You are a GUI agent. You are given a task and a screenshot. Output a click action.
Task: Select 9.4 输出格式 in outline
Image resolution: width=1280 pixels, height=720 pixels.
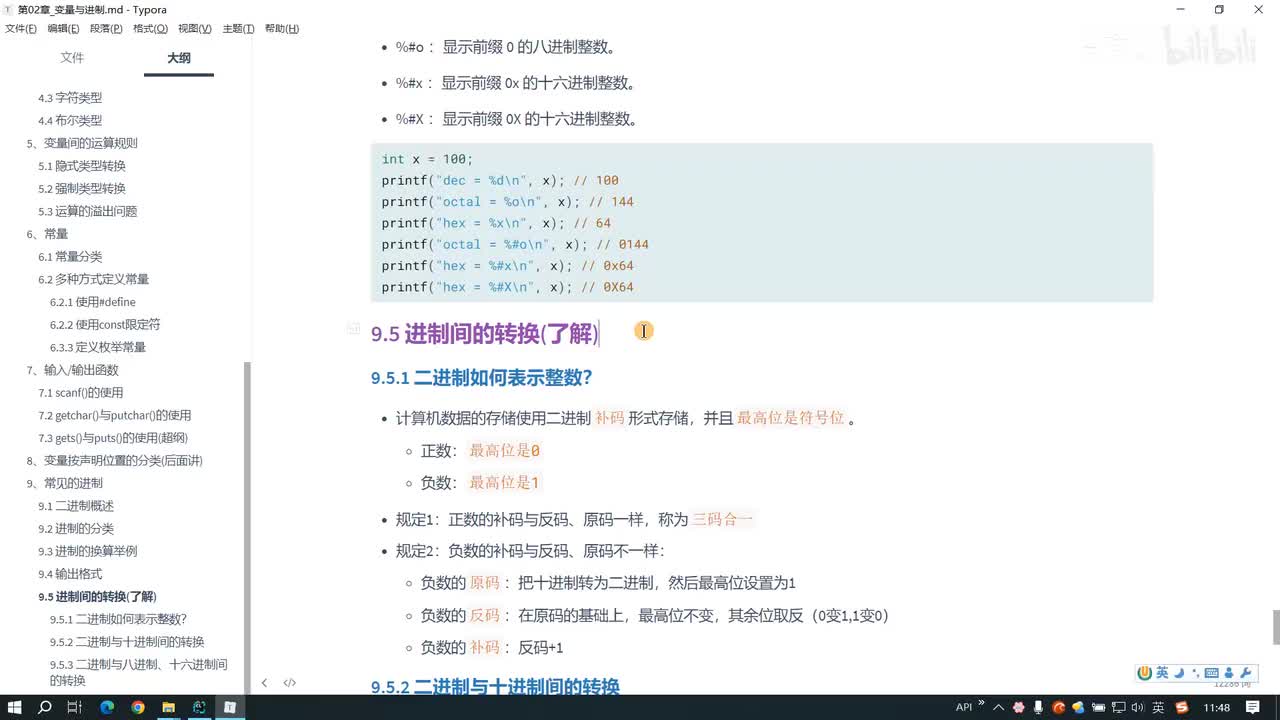(70, 574)
